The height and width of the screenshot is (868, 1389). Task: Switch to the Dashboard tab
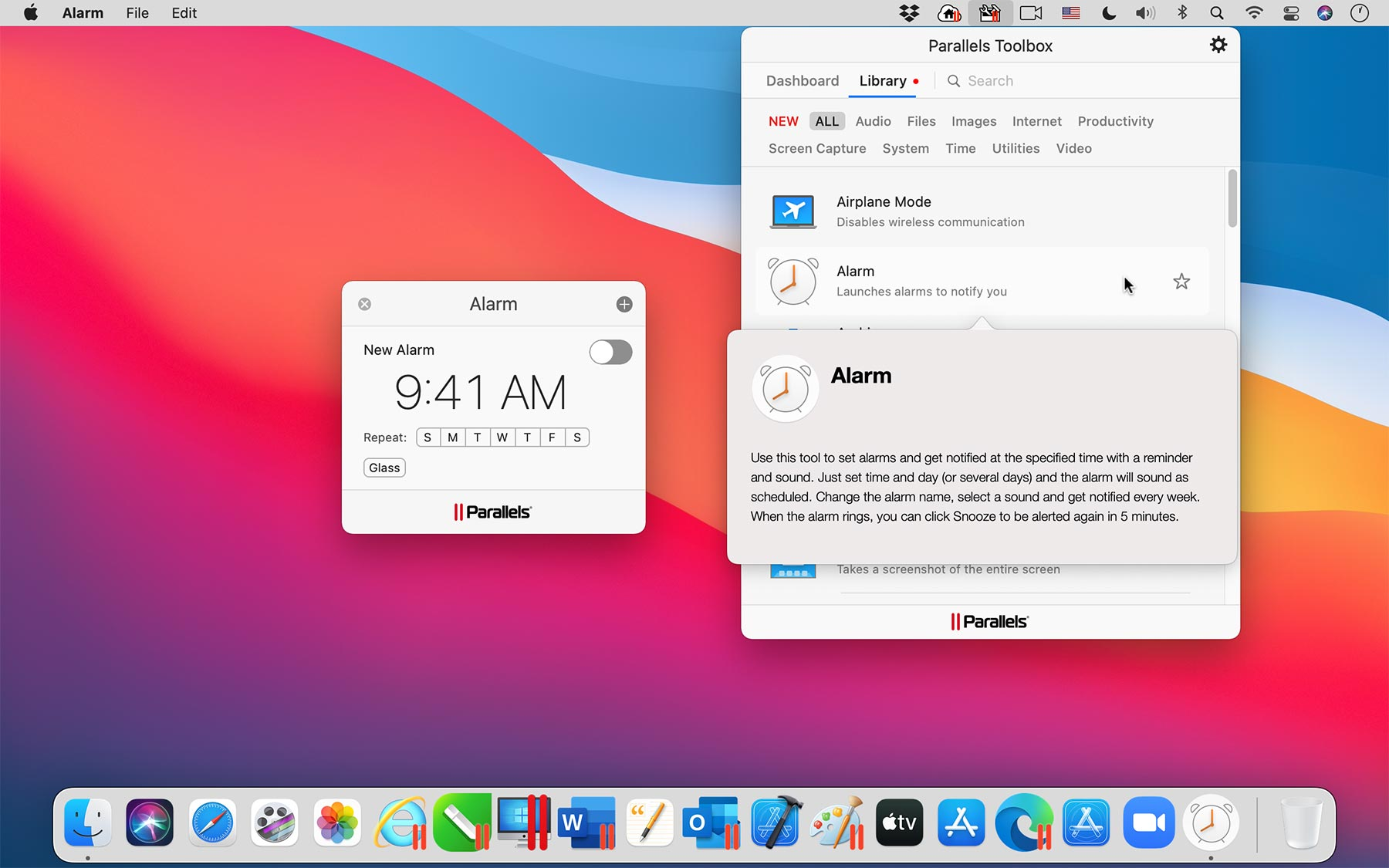(803, 80)
